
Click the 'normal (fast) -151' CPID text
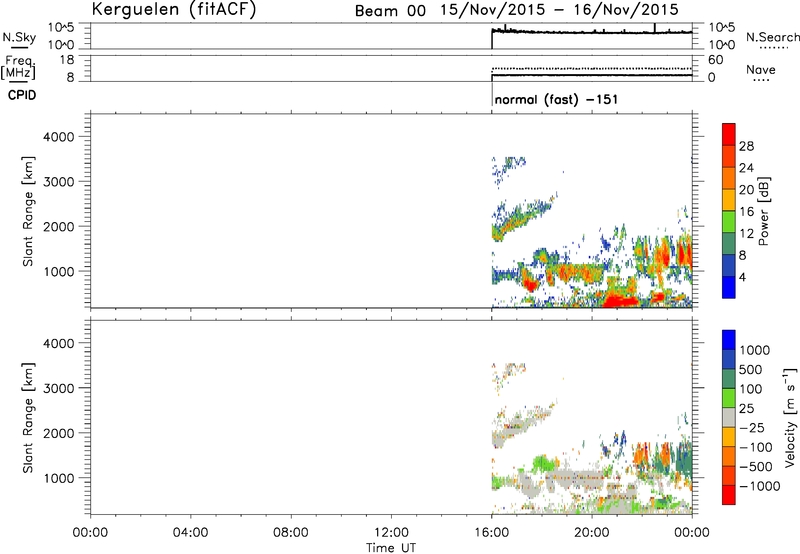coord(556,99)
